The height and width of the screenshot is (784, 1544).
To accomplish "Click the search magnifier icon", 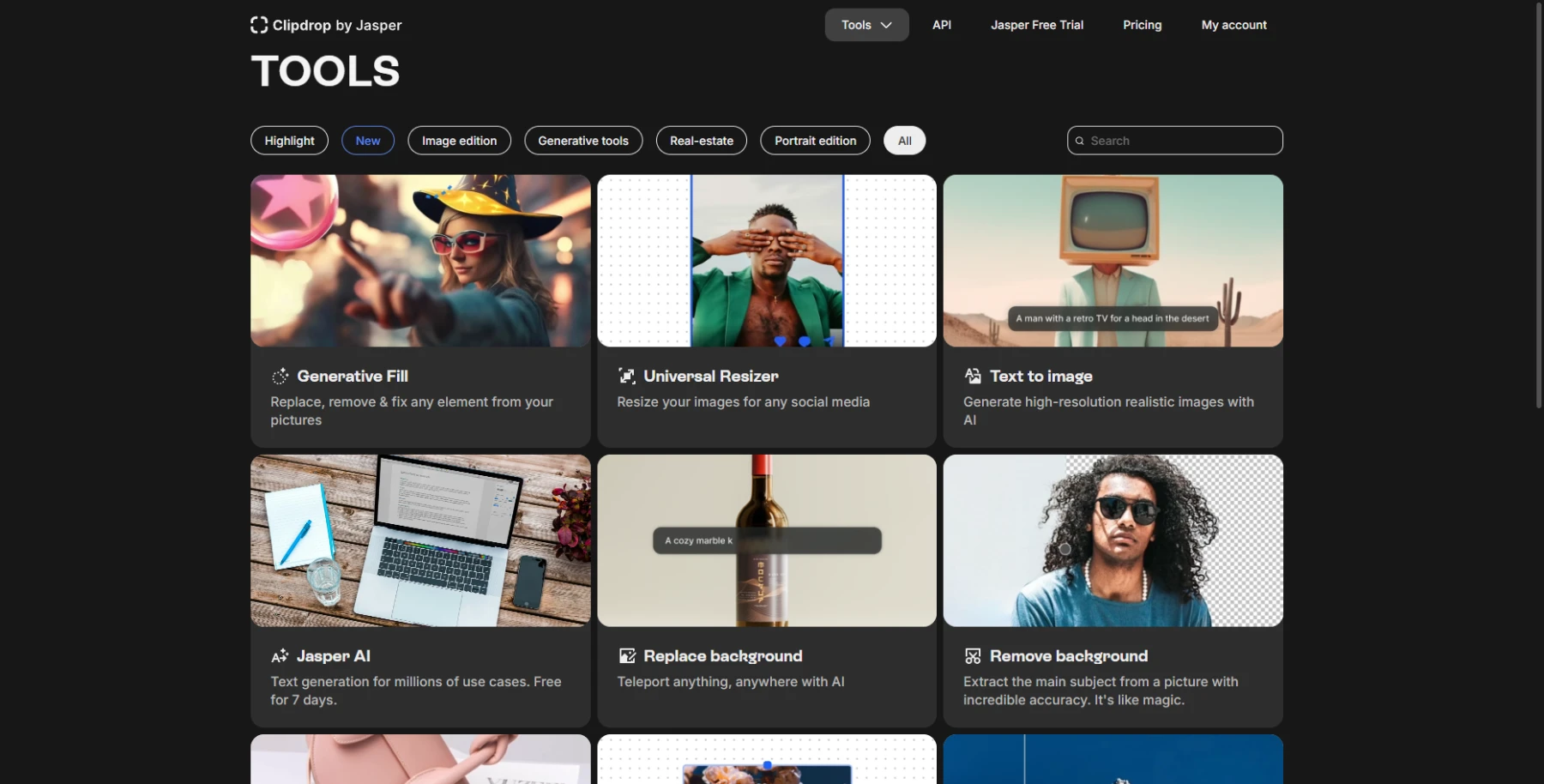I will coord(1080,141).
